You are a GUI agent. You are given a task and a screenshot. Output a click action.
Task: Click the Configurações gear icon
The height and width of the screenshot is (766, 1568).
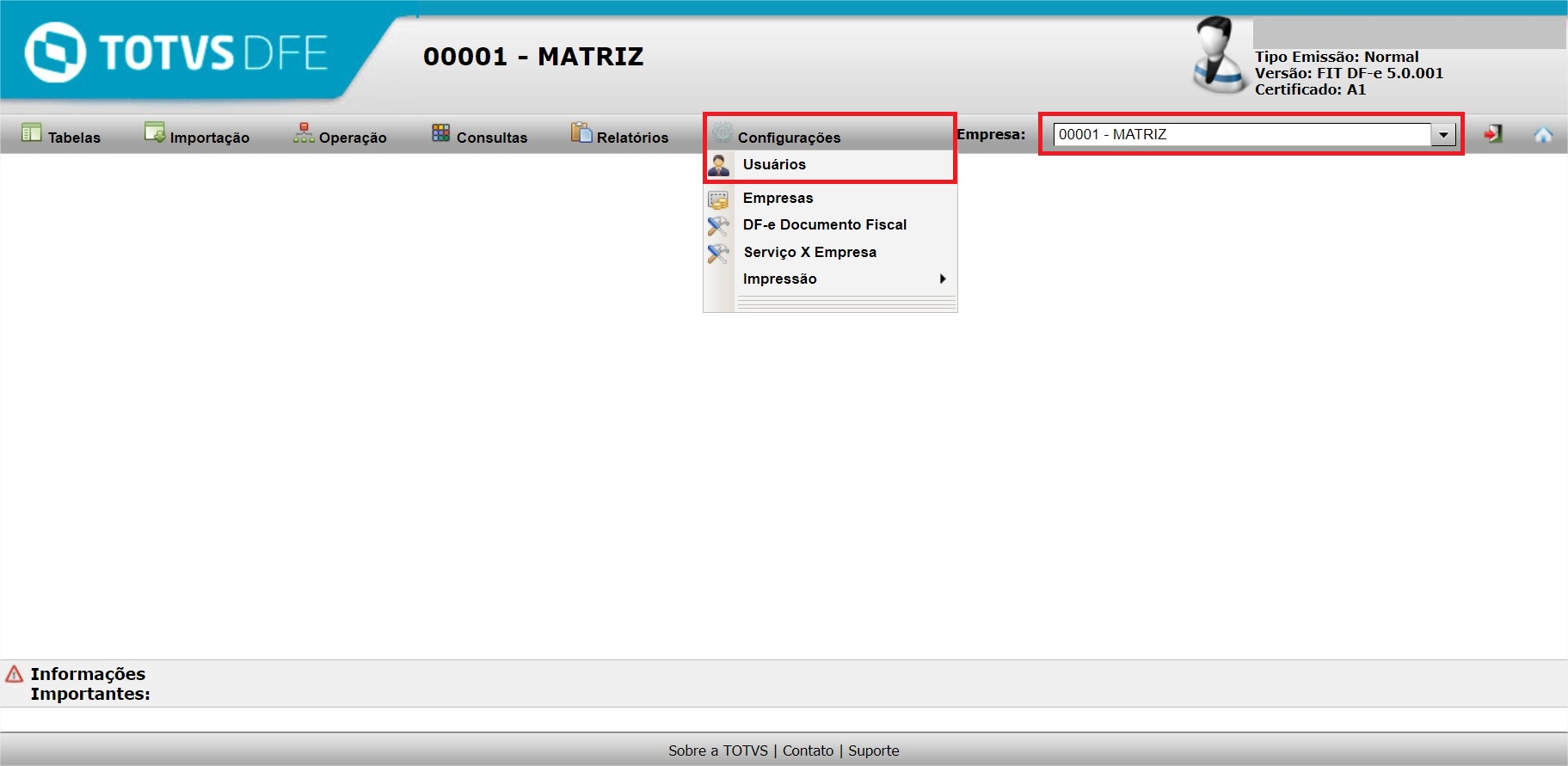(723, 132)
